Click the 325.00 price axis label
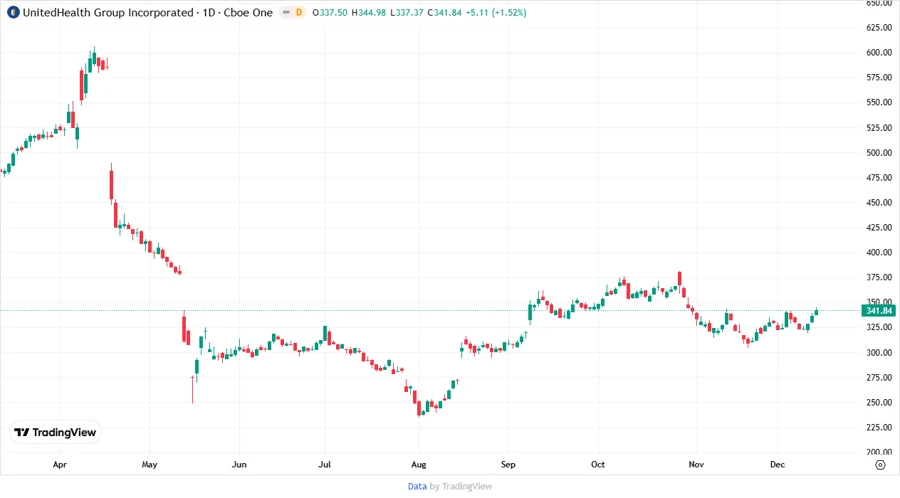The image size is (900, 498). click(879, 327)
